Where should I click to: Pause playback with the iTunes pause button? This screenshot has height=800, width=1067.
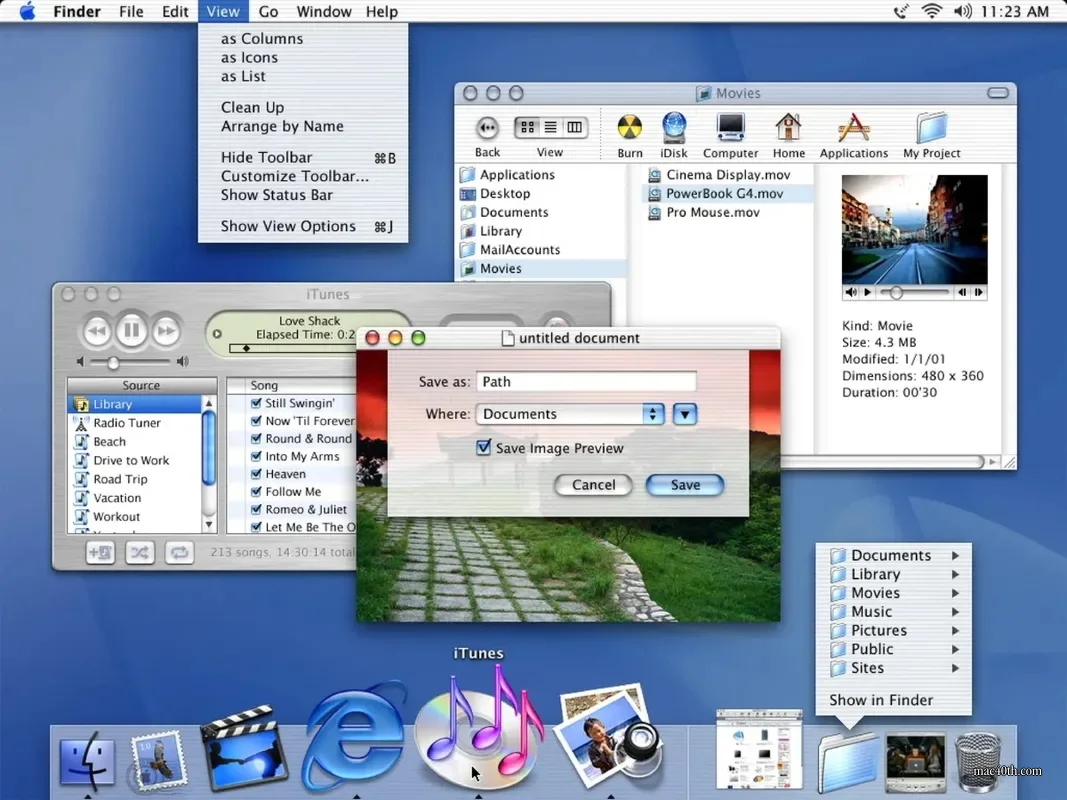[x=133, y=330]
